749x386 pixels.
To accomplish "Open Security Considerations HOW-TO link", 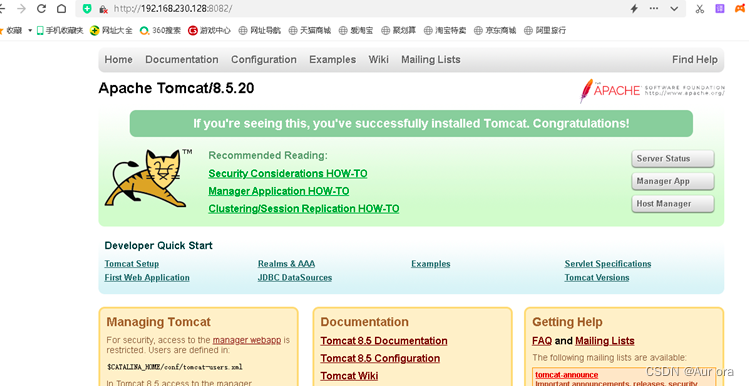I will coord(288,173).
